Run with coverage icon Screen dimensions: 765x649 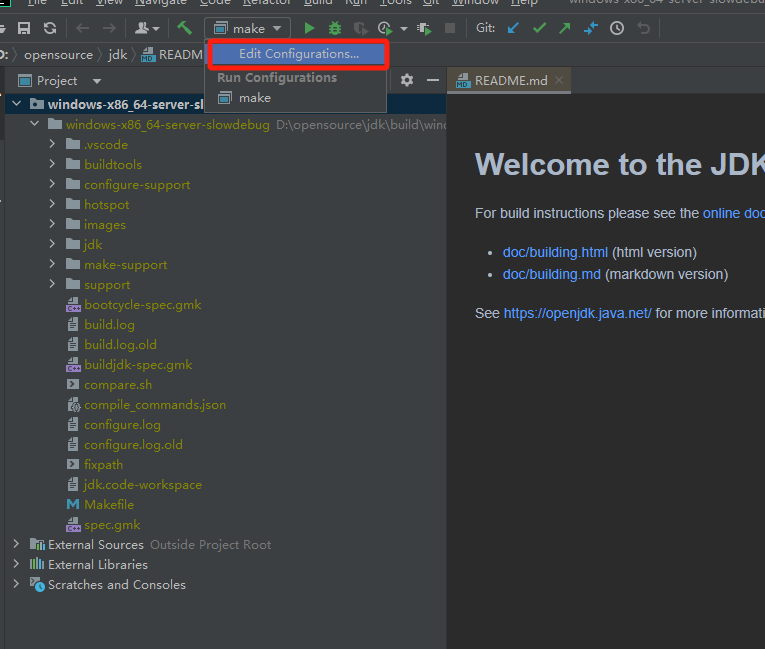(361, 29)
